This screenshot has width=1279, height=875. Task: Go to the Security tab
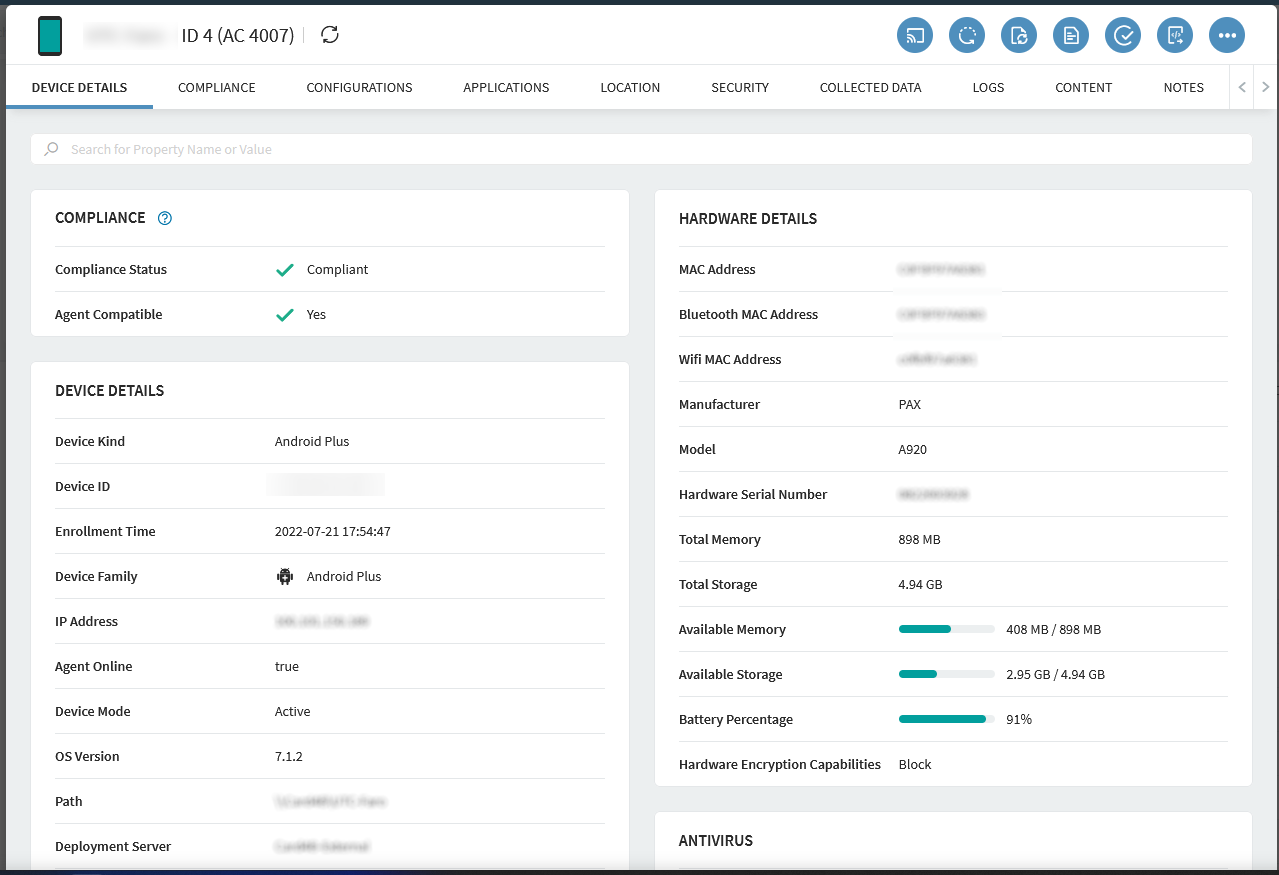pos(740,88)
